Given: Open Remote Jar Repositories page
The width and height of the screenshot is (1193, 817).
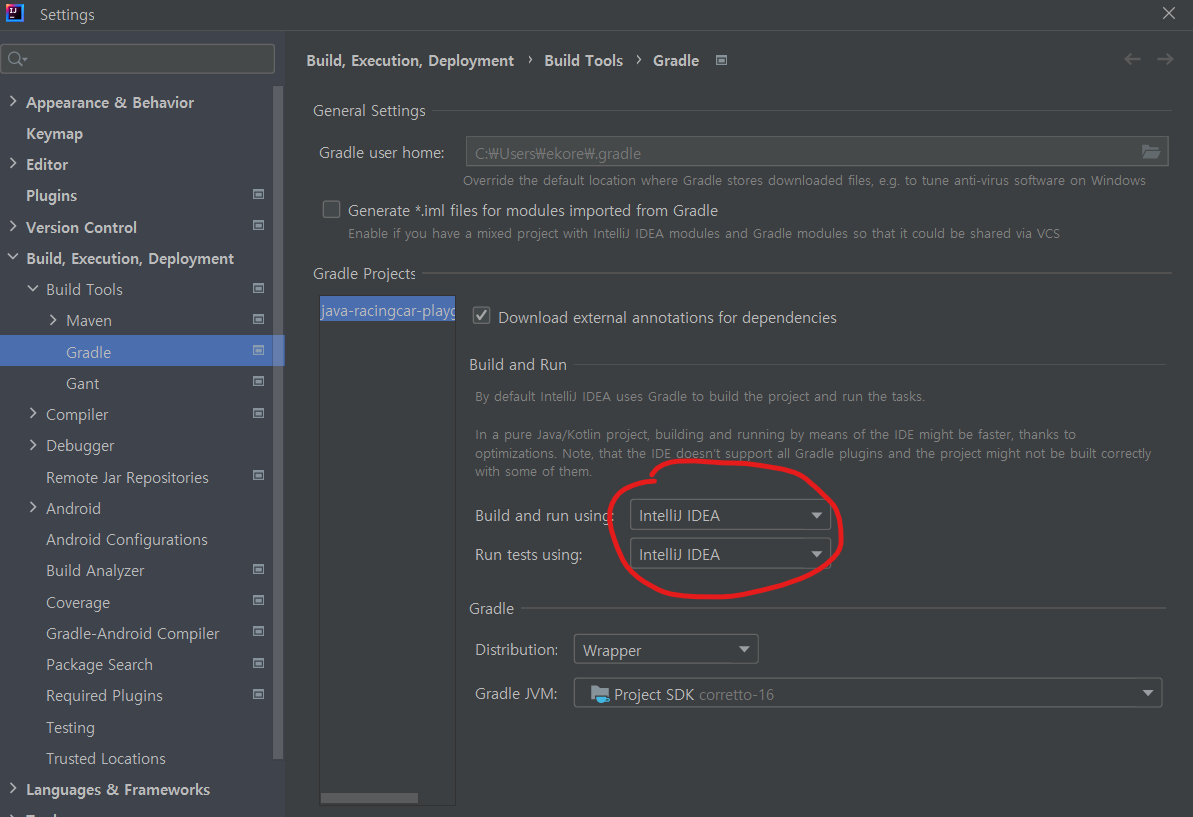Looking at the screenshot, I should 127,478.
